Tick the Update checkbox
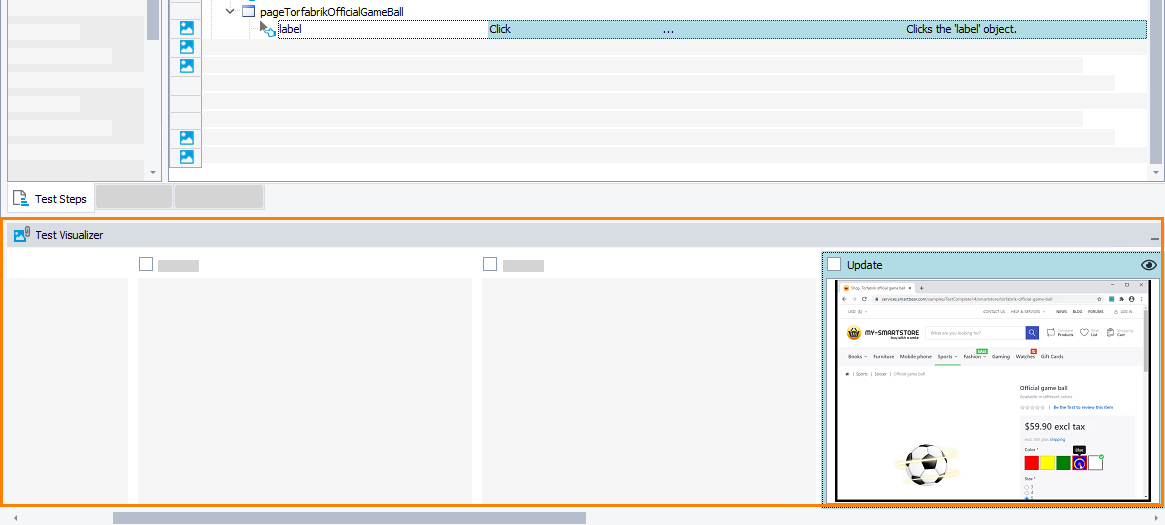Viewport: 1165px width, 525px height. [x=834, y=264]
